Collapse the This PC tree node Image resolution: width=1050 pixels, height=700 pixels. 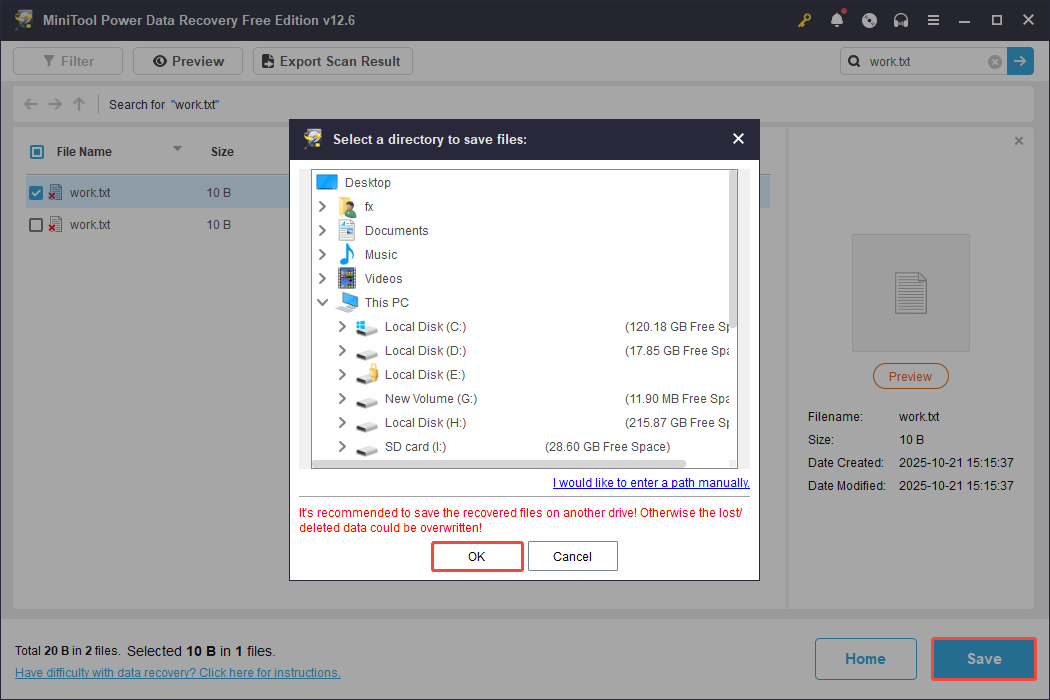tap(322, 303)
